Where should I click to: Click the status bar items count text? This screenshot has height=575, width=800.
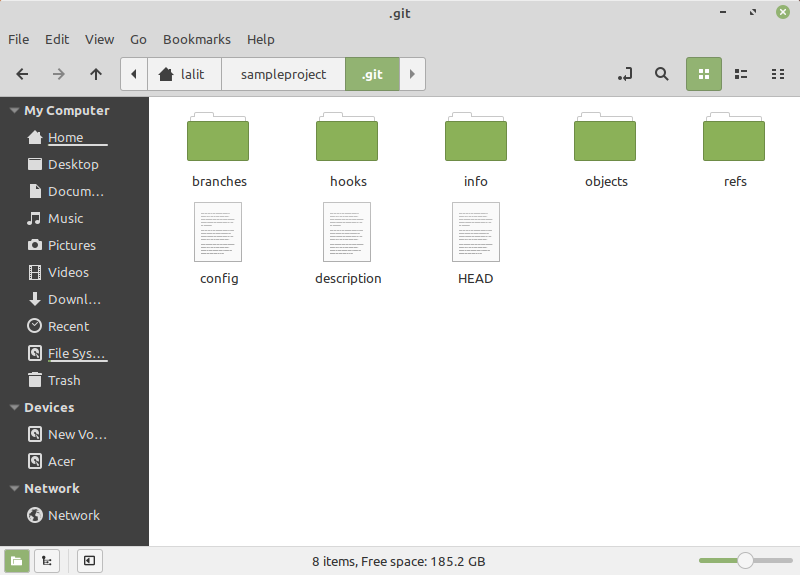click(x=398, y=562)
